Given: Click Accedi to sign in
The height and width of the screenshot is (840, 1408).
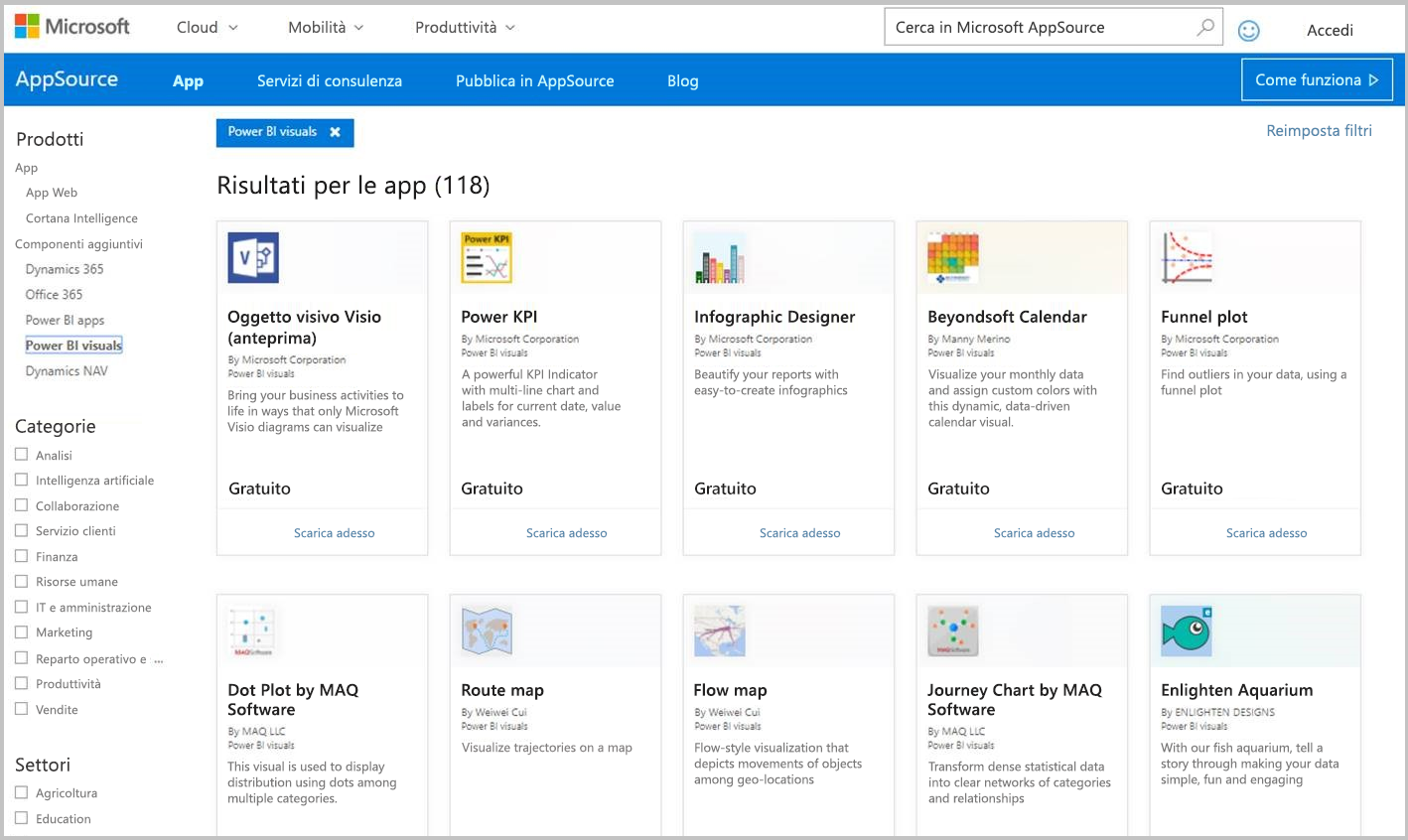Looking at the screenshot, I should pos(1330,30).
